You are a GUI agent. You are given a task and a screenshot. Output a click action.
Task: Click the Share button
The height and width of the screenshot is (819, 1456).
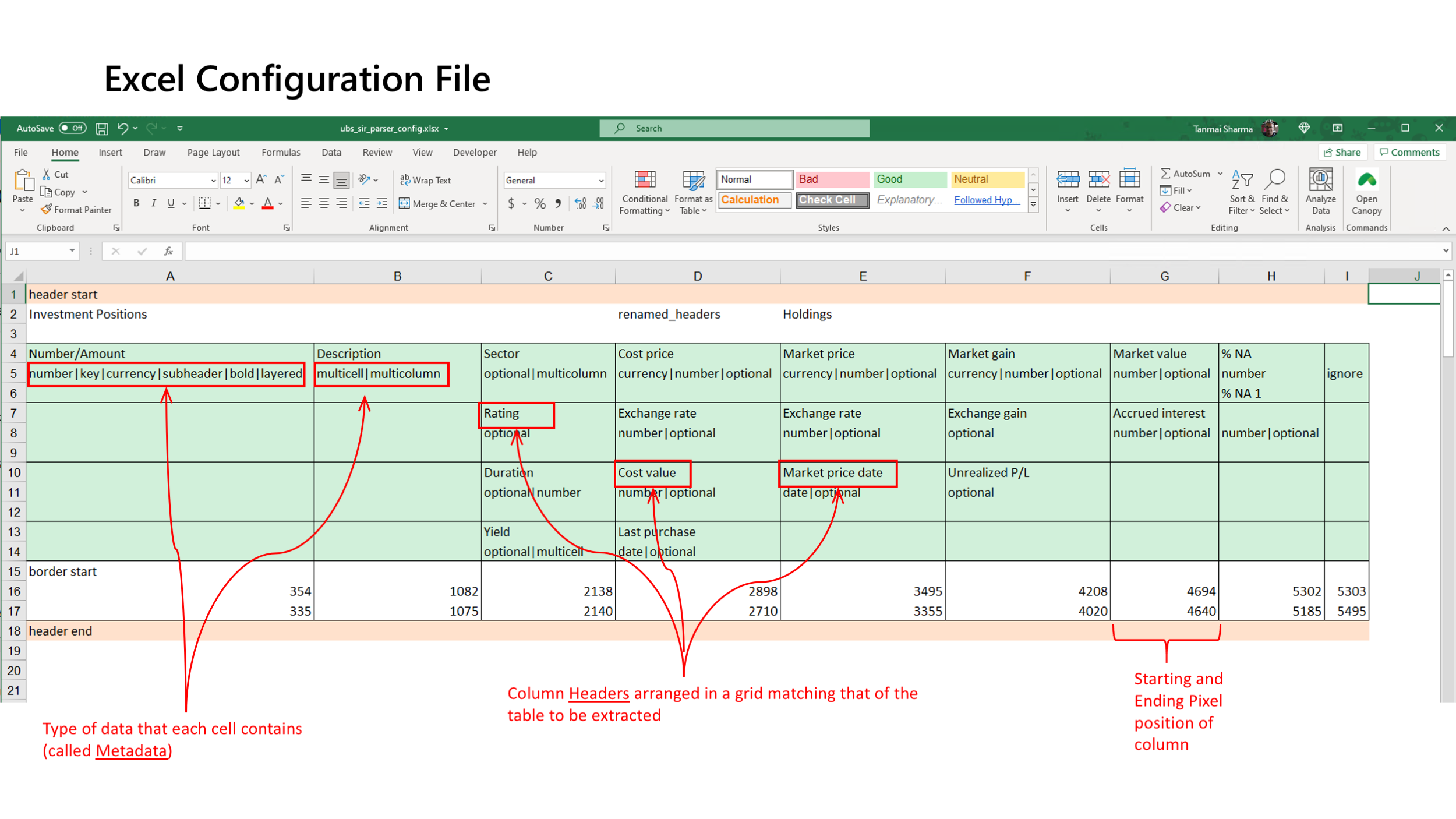(x=1342, y=153)
